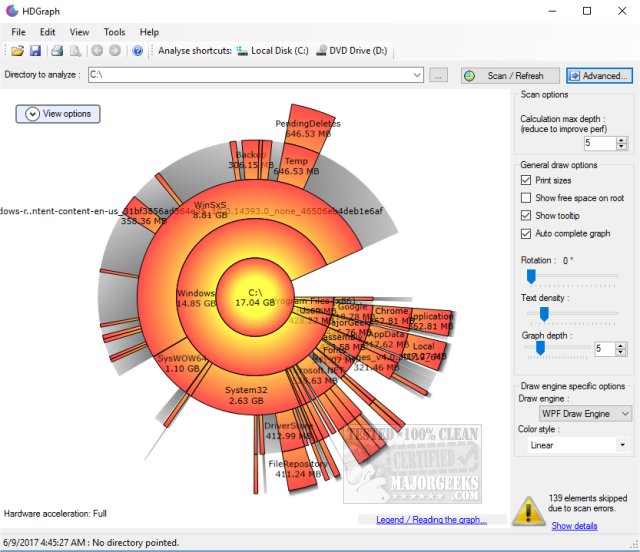Click the save floppy disk icon
The width and height of the screenshot is (640, 552).
point(35,51)
